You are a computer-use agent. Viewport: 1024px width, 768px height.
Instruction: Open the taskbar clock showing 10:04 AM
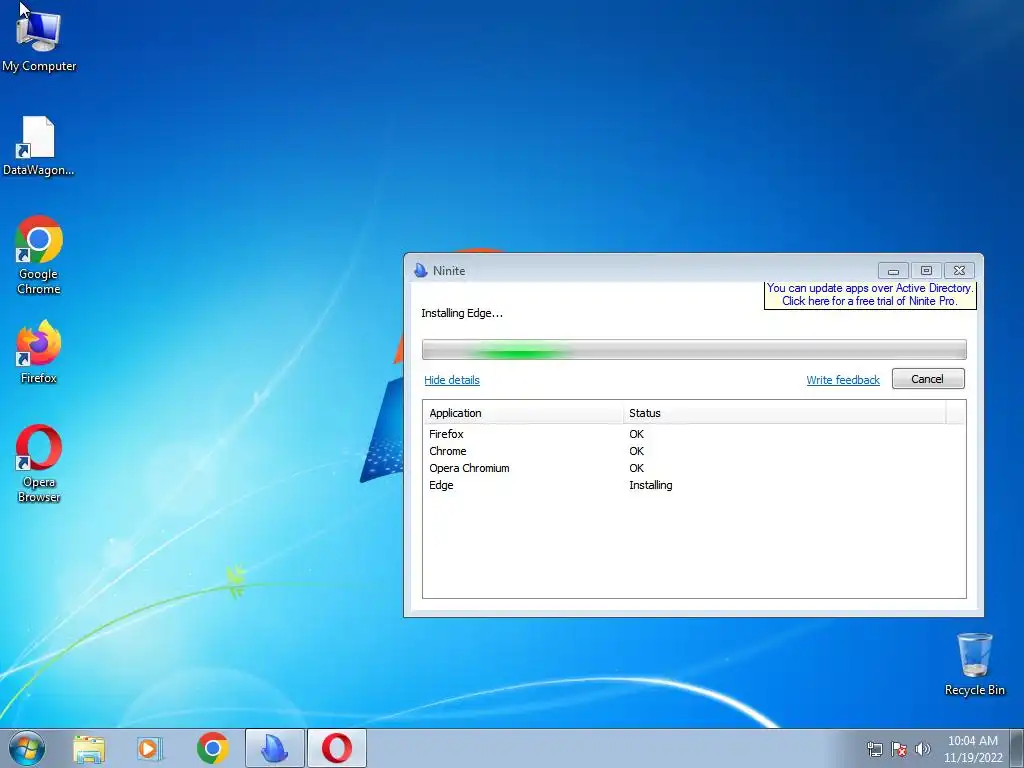[972, 749]
